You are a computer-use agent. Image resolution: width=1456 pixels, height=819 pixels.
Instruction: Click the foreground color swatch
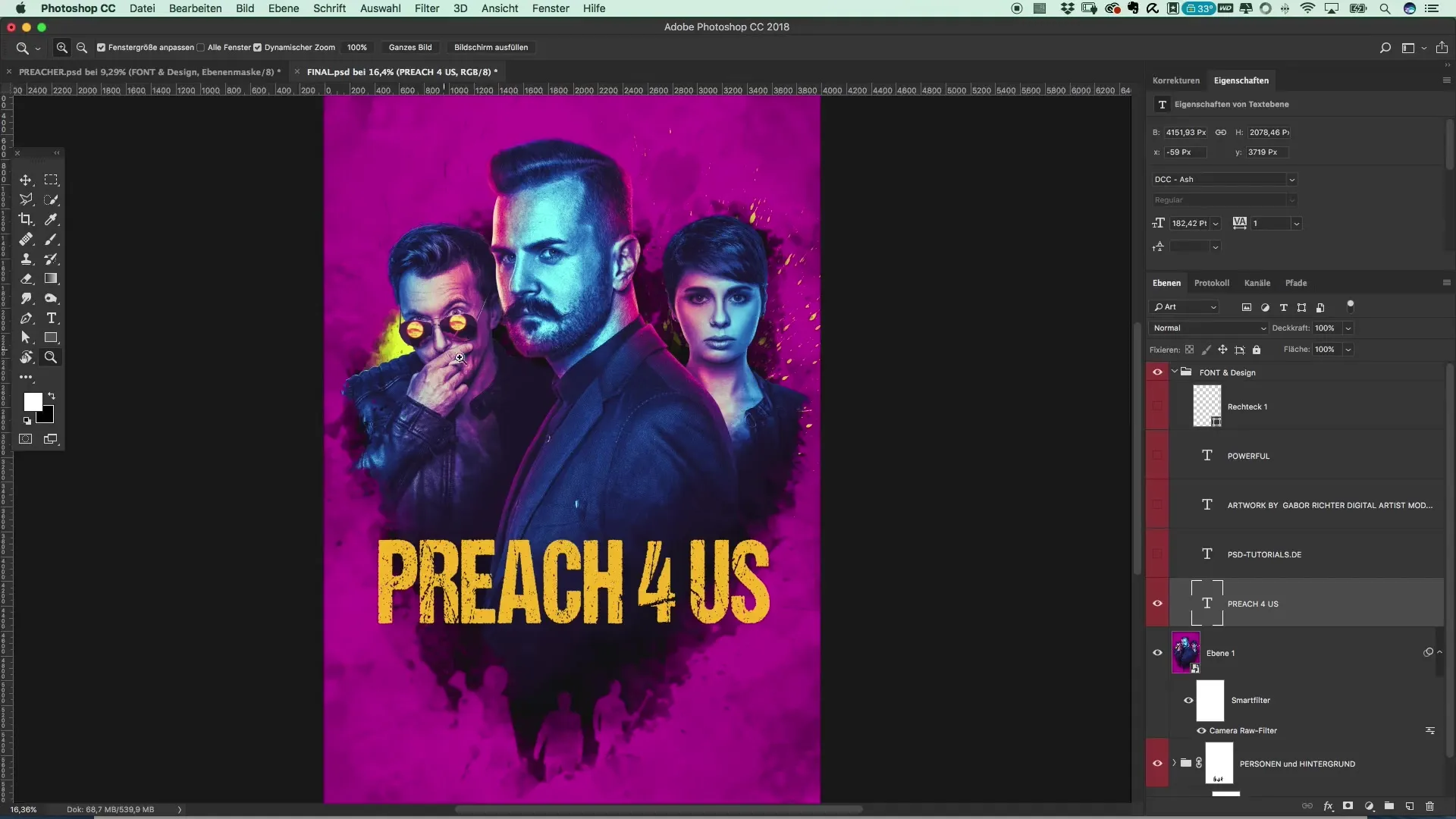point(31,400)
